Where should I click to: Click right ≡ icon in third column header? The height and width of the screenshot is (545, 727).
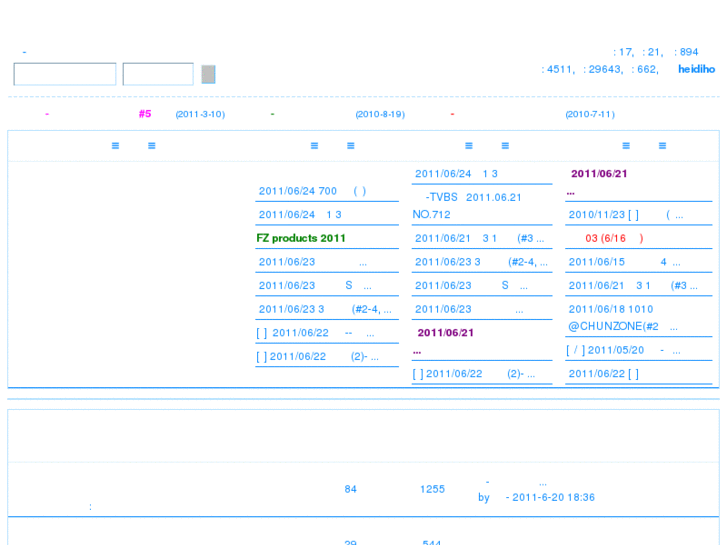click(505, 146)
